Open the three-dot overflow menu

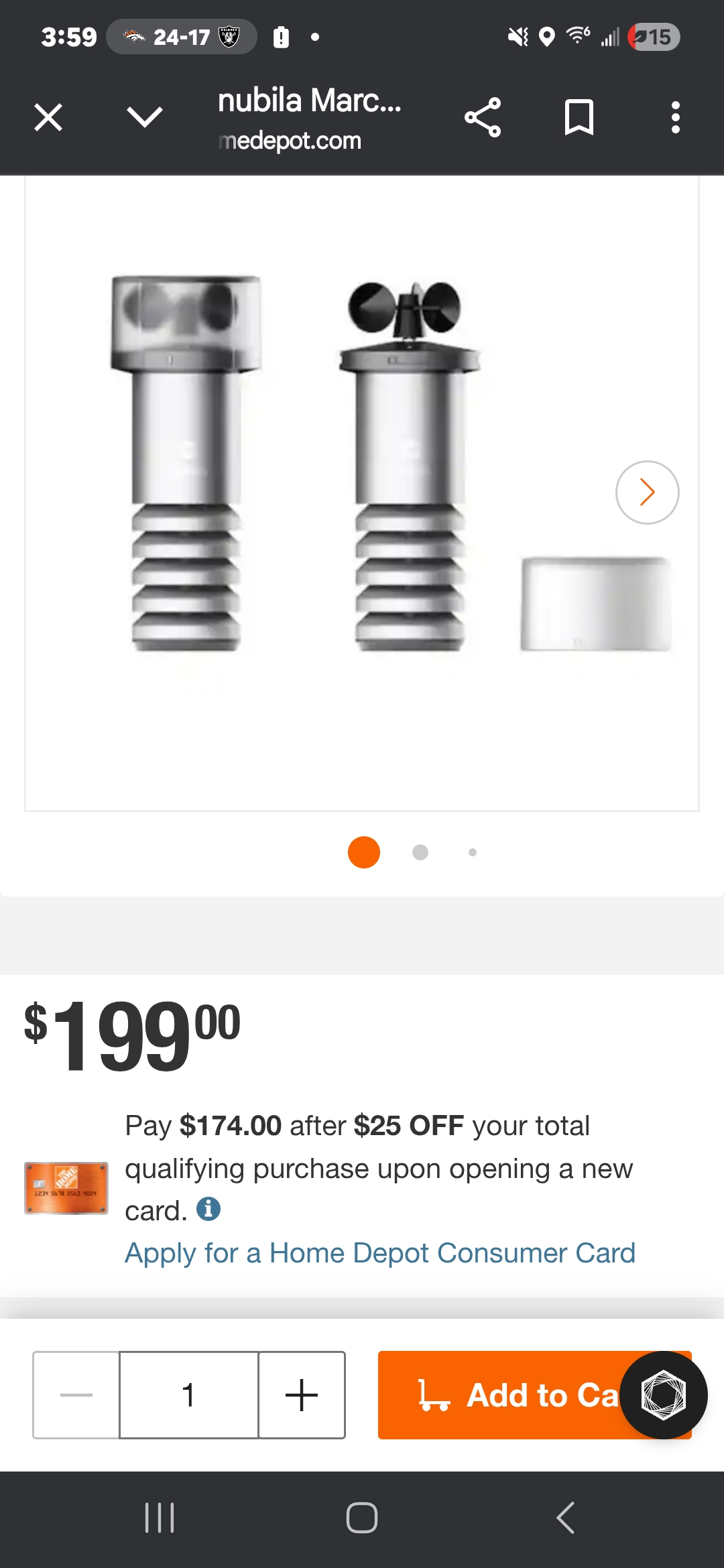[x=676, y=118]
